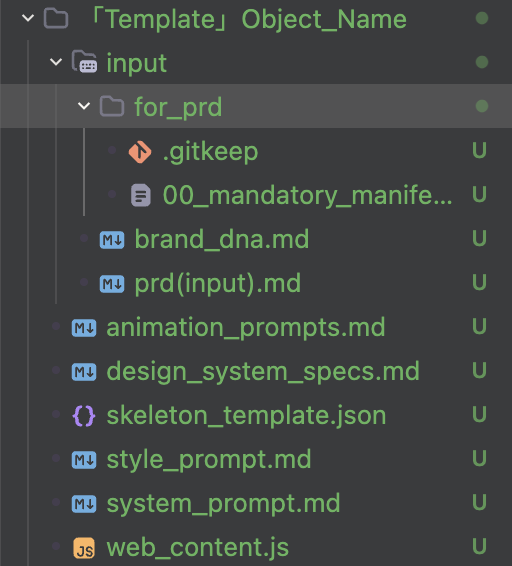Viewport: 512px width, 566px height.
Task: Click the U status badge on brand_dna.md row
Action: click(479, 238)
